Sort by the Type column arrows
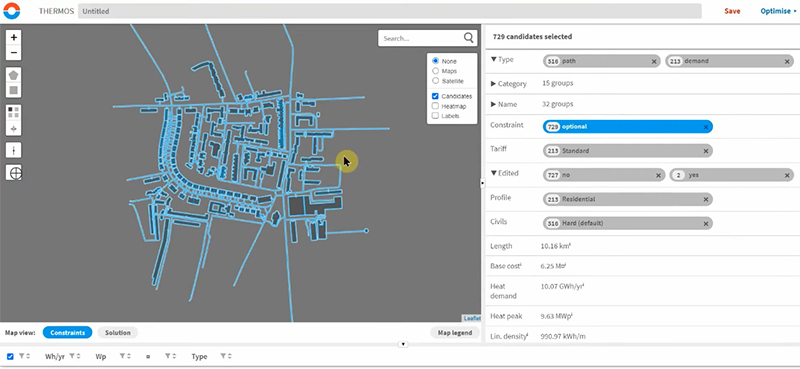 coord(230,356)
